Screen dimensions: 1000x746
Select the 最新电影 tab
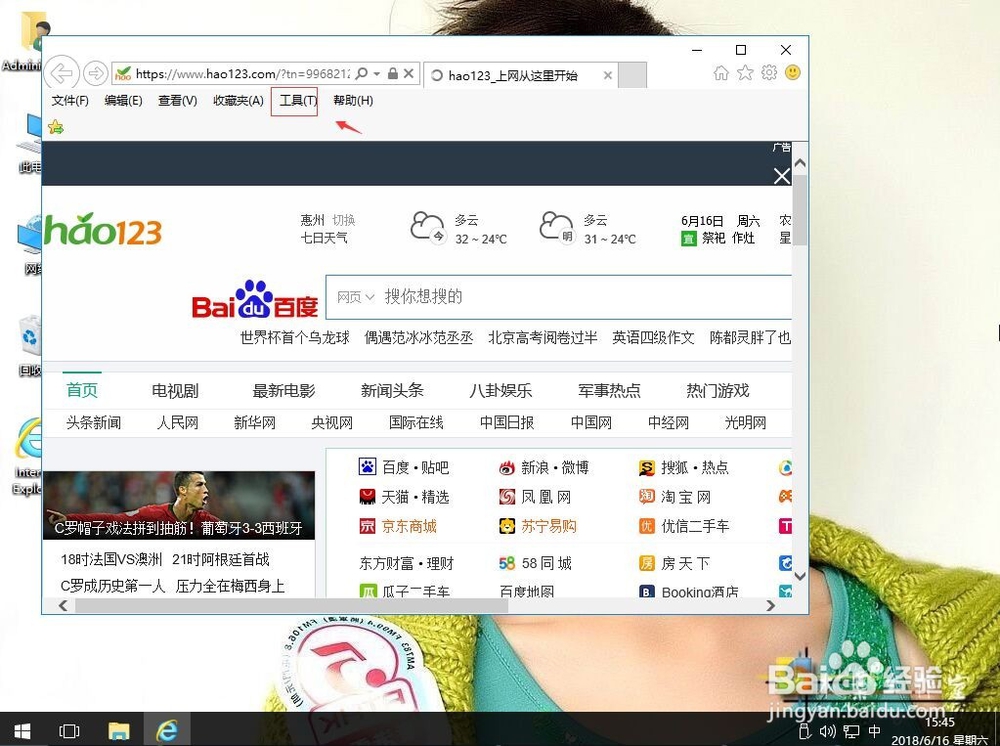(284, 390)
